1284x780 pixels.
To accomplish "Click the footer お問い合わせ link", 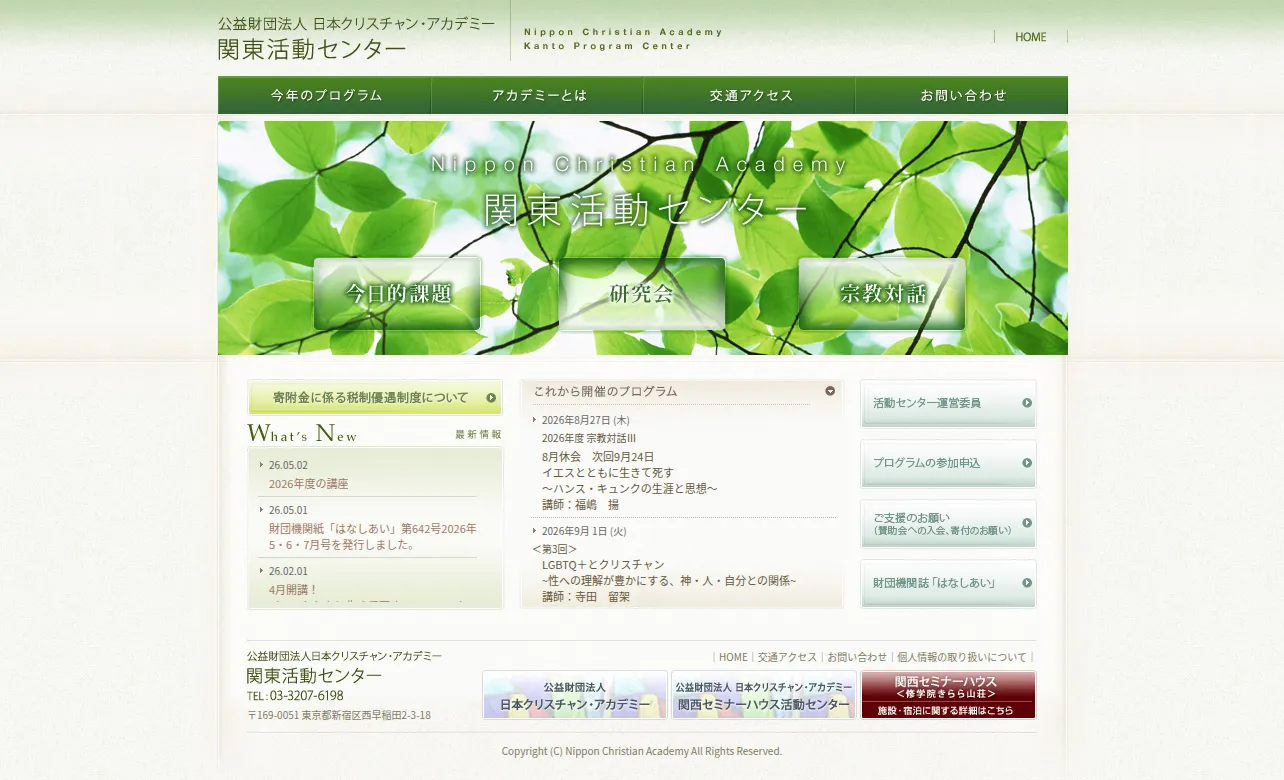I will point(857,657).
